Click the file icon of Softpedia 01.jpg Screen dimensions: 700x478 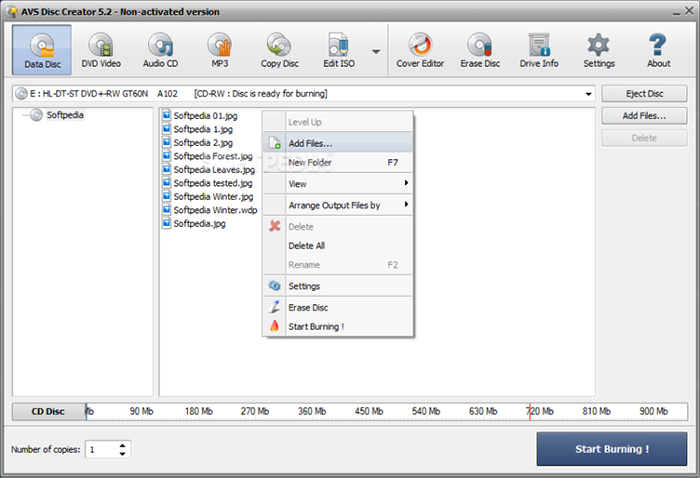tap(167, 116)
